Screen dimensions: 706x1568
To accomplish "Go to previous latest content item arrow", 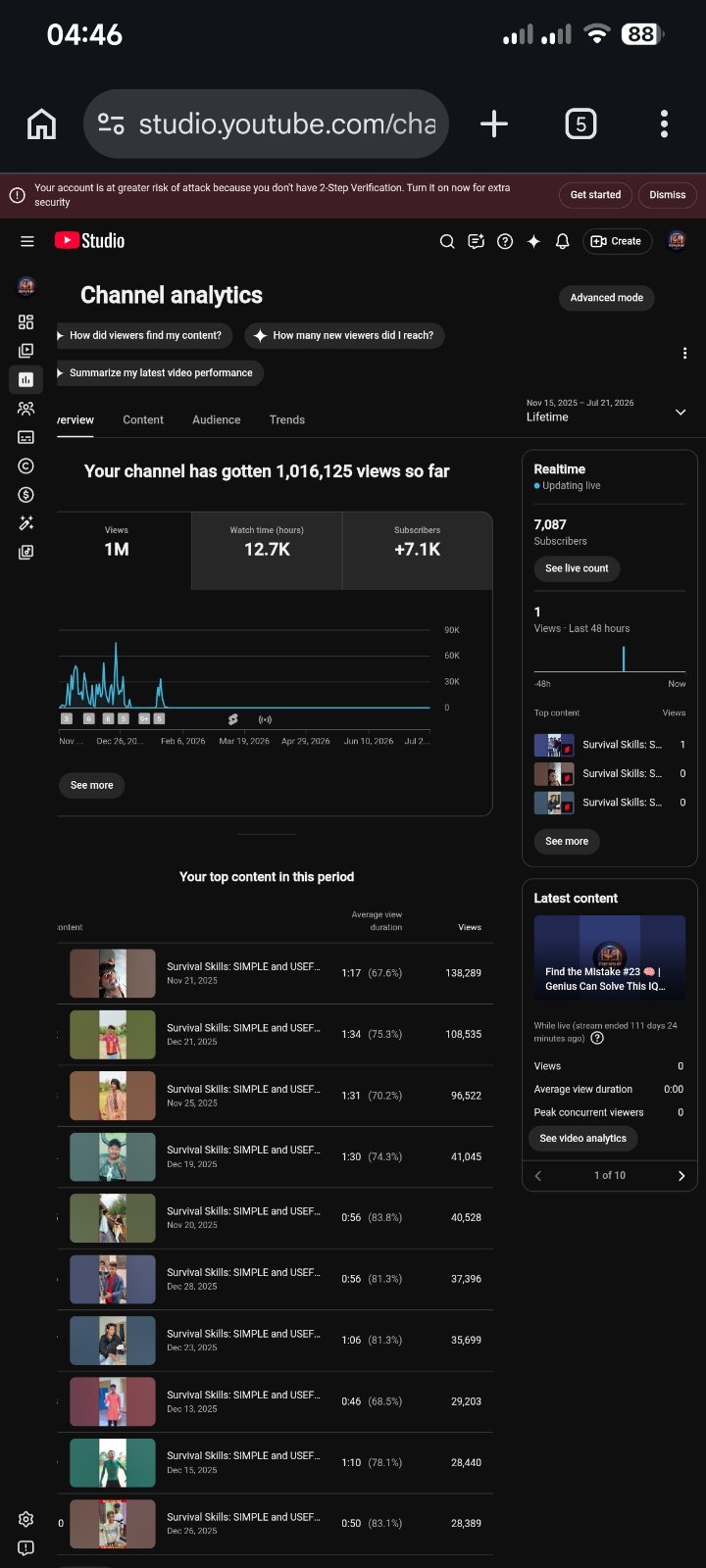I will [537, 1176].
